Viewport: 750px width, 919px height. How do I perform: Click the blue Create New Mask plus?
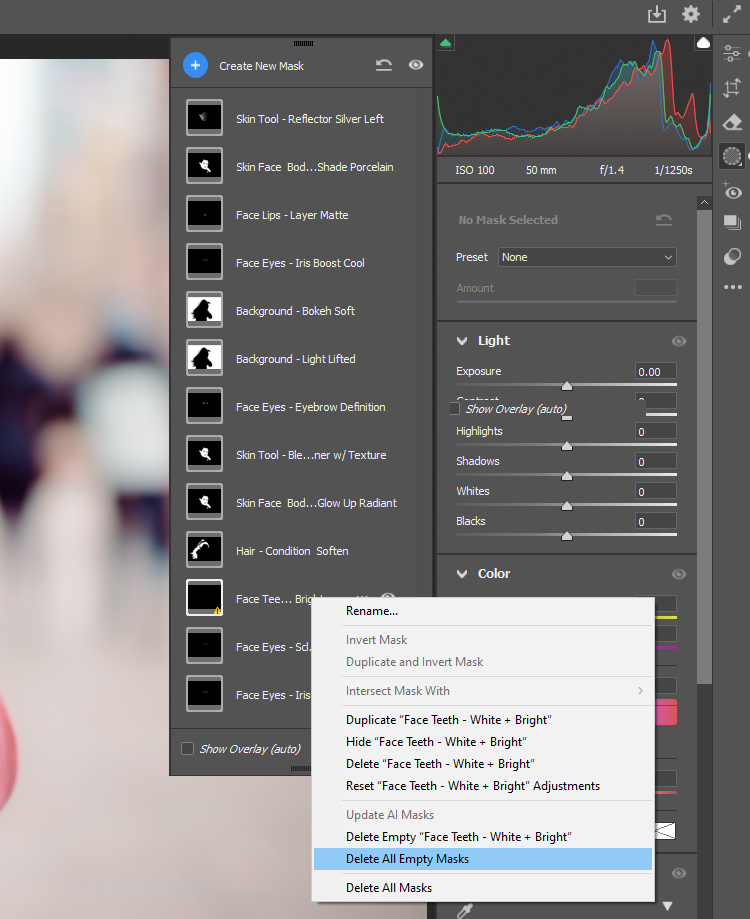[195, 66]
